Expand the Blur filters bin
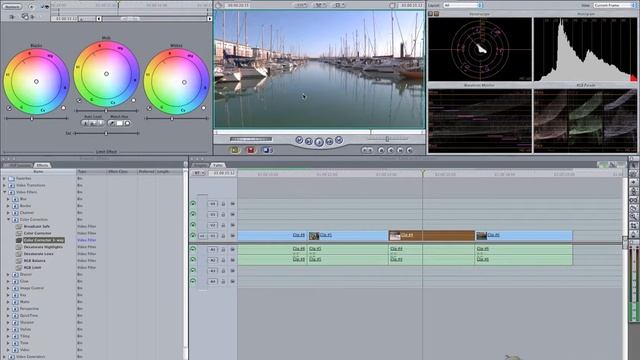 8,199
